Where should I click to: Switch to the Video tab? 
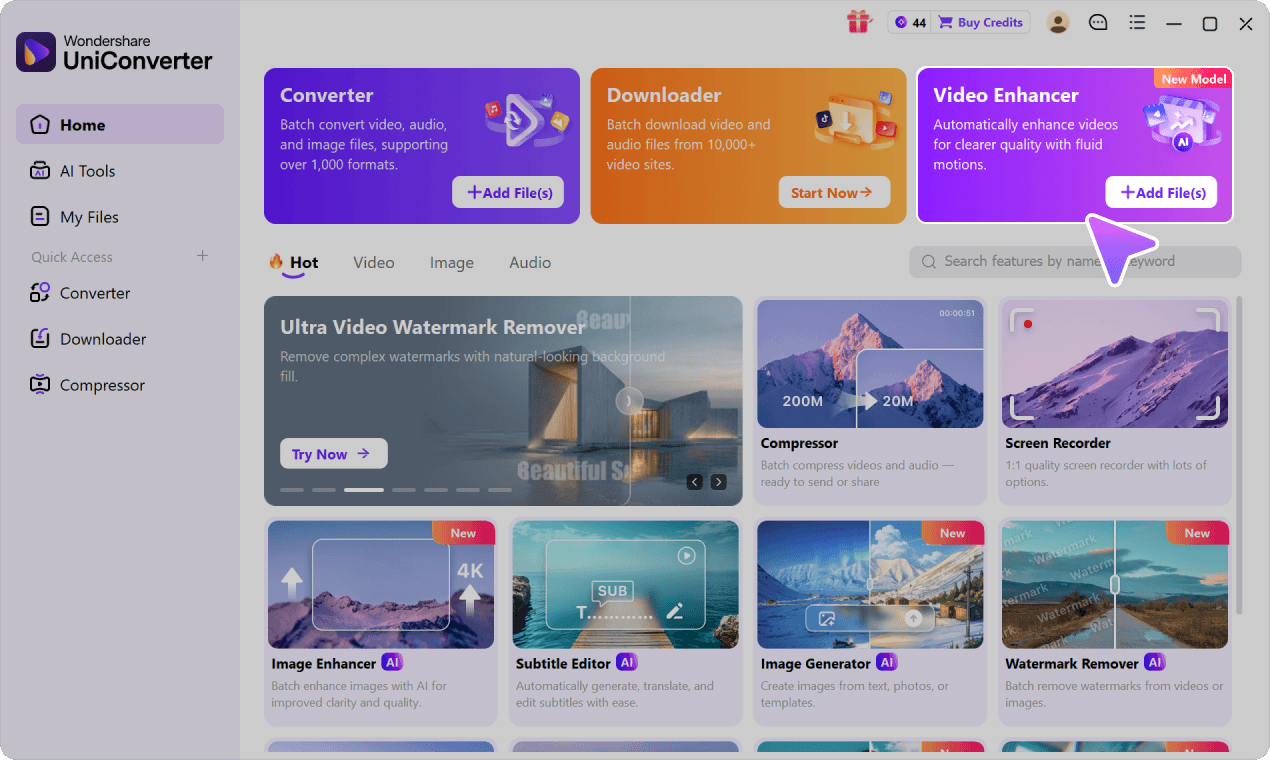click(x=374, y=262)
